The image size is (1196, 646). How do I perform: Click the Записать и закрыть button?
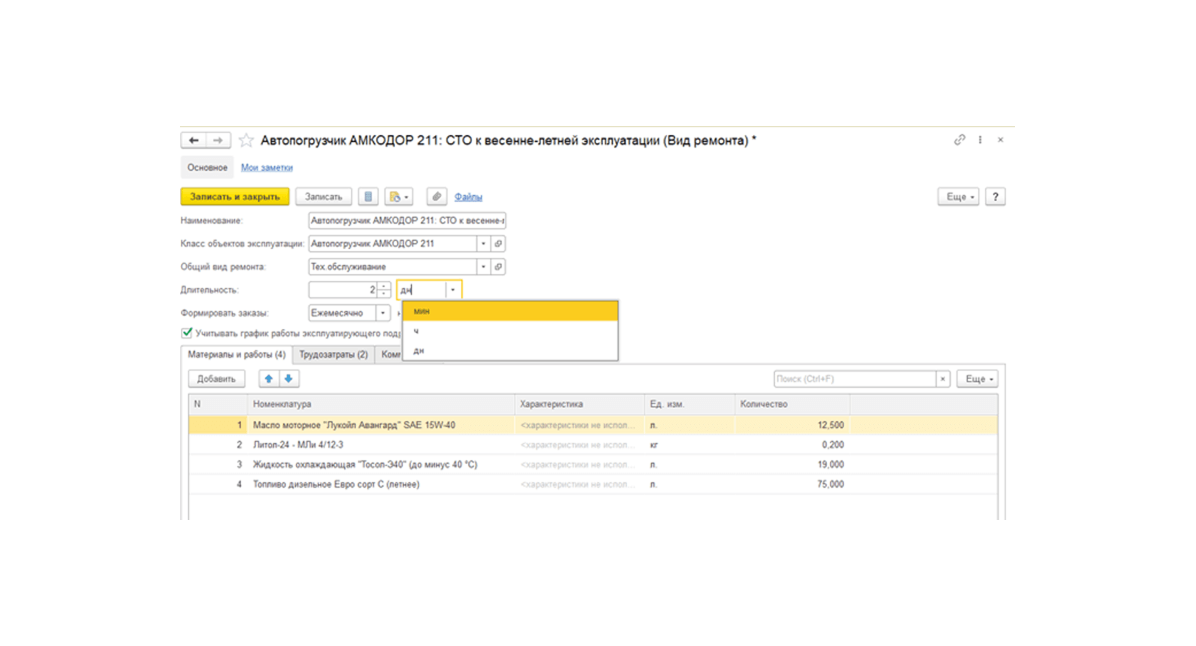pos(235,197)
